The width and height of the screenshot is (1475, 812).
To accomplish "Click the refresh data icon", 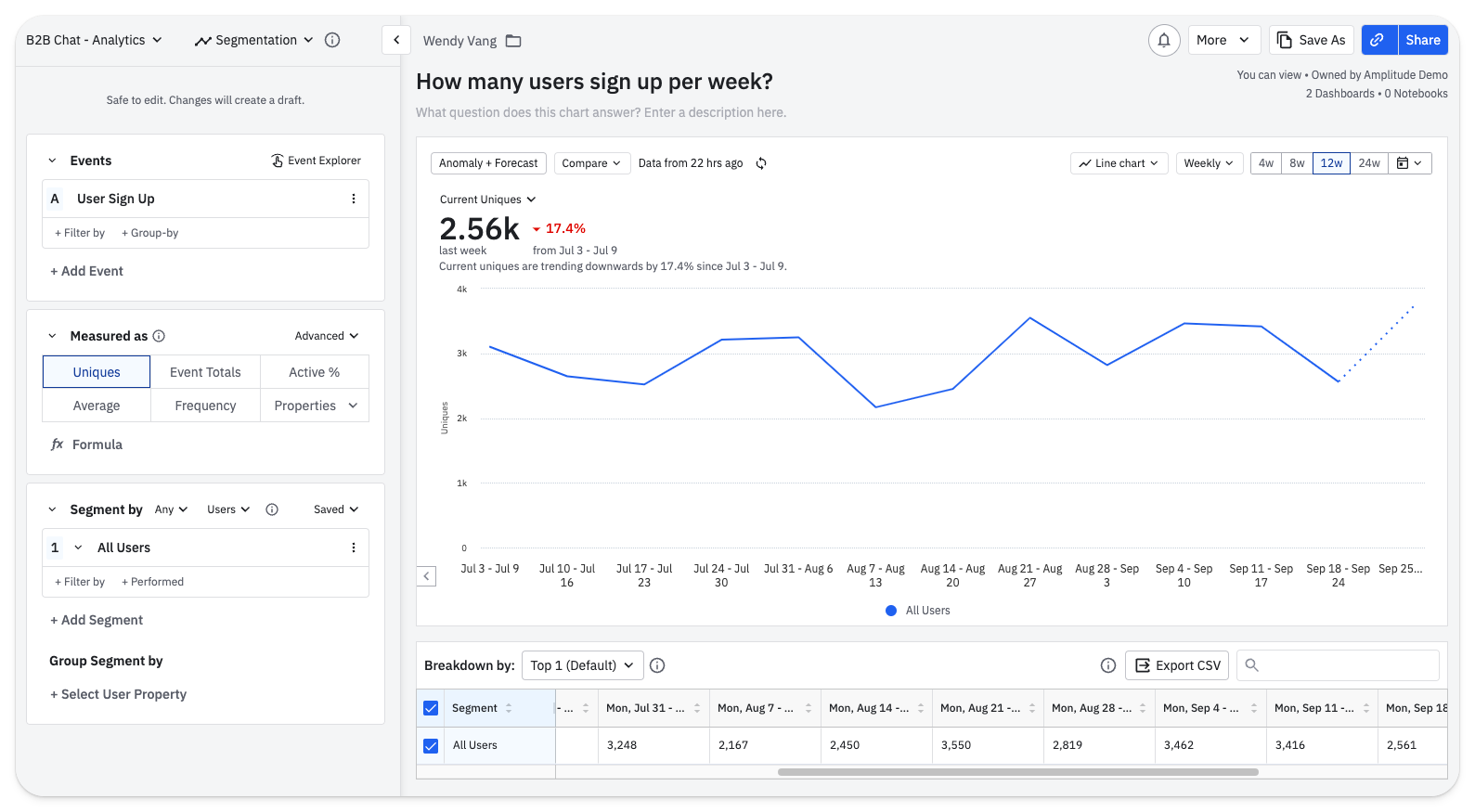I will point(761,163).
